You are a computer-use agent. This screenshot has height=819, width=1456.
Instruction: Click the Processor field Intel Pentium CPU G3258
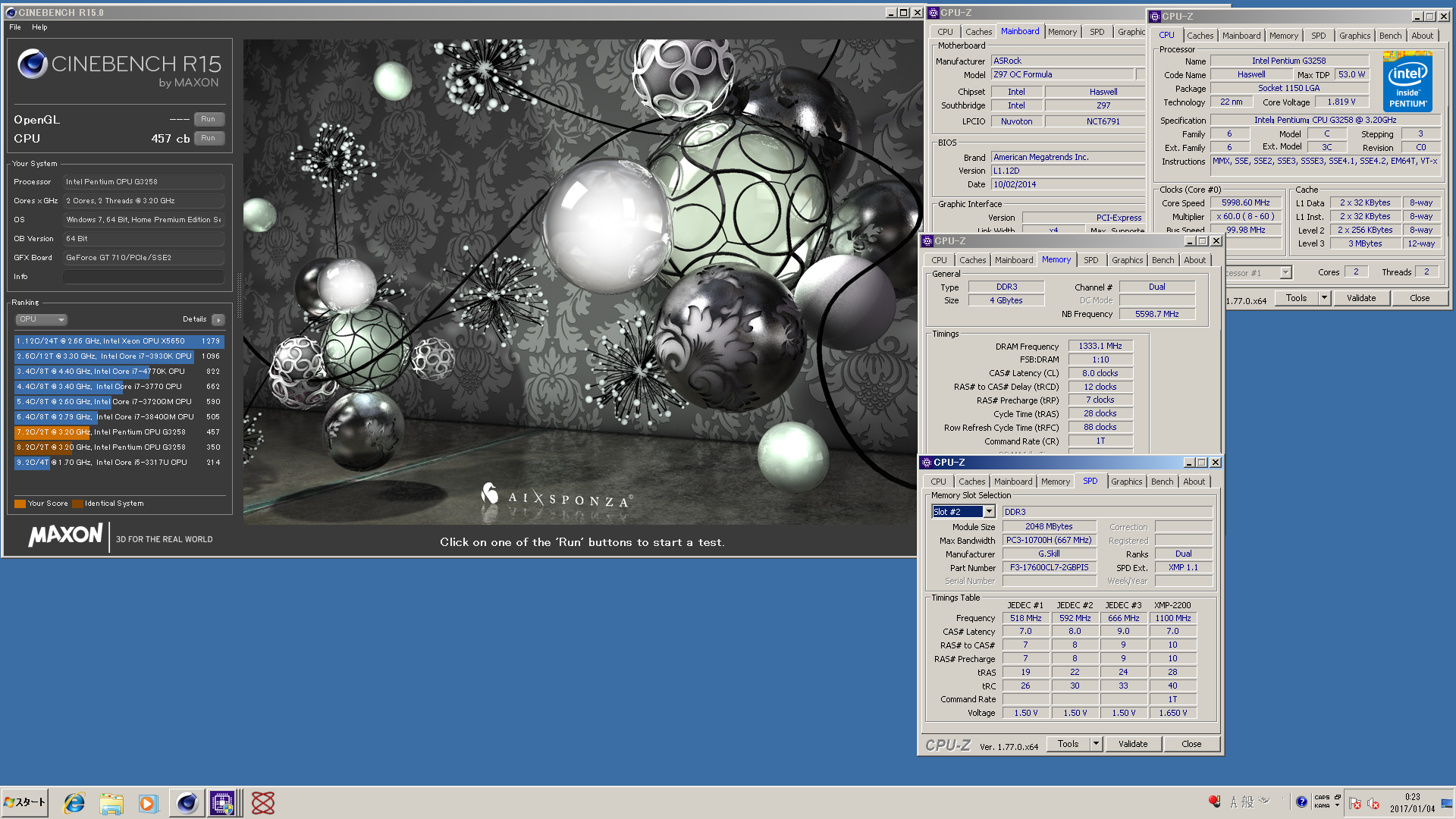tap(143, 182)
